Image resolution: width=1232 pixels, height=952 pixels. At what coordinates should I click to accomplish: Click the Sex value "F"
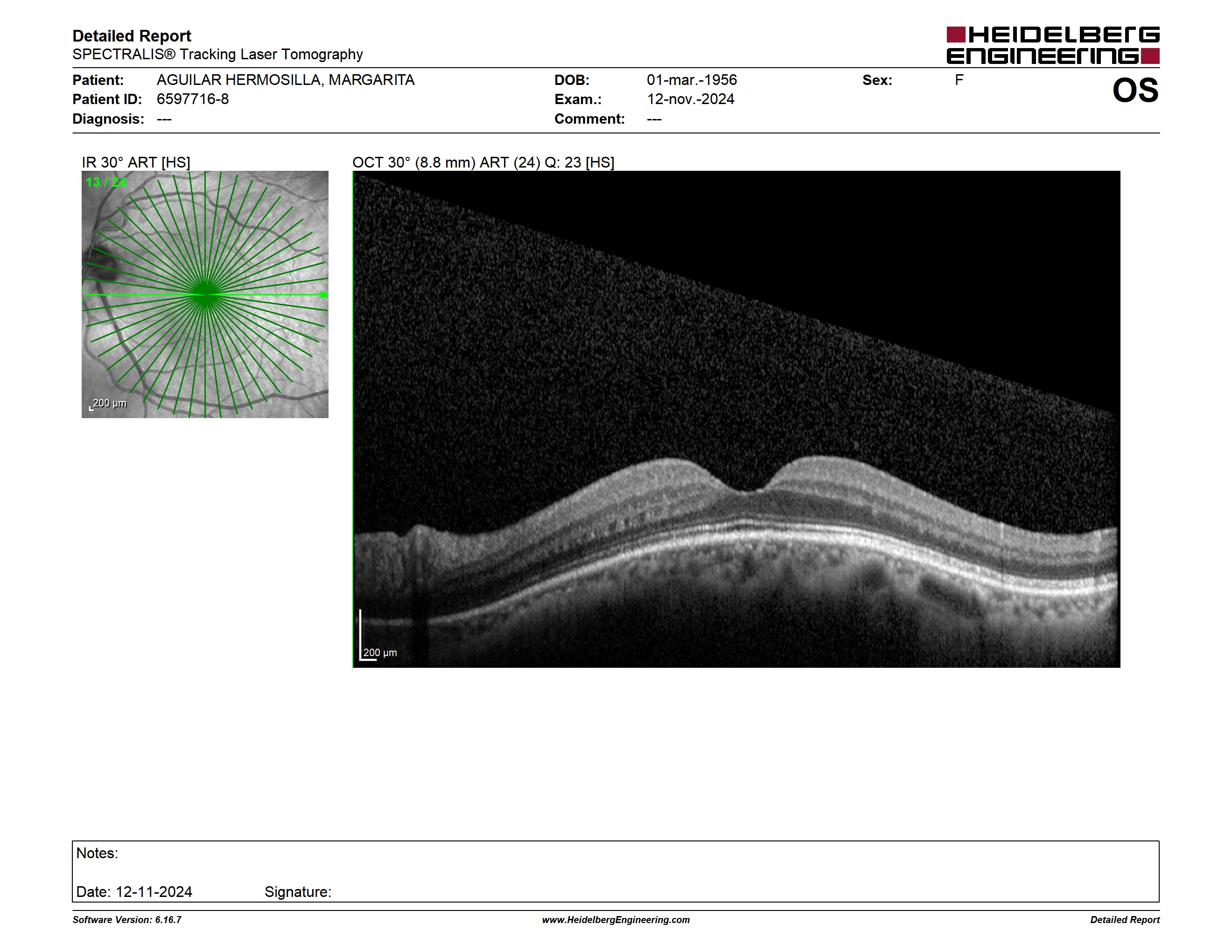[x=959, y=80]
